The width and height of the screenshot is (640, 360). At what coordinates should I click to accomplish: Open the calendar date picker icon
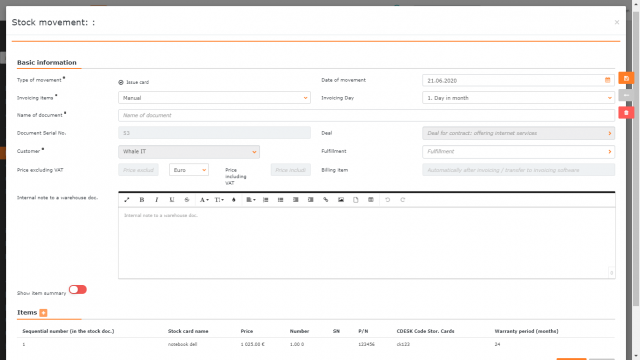tap(607, 80)
